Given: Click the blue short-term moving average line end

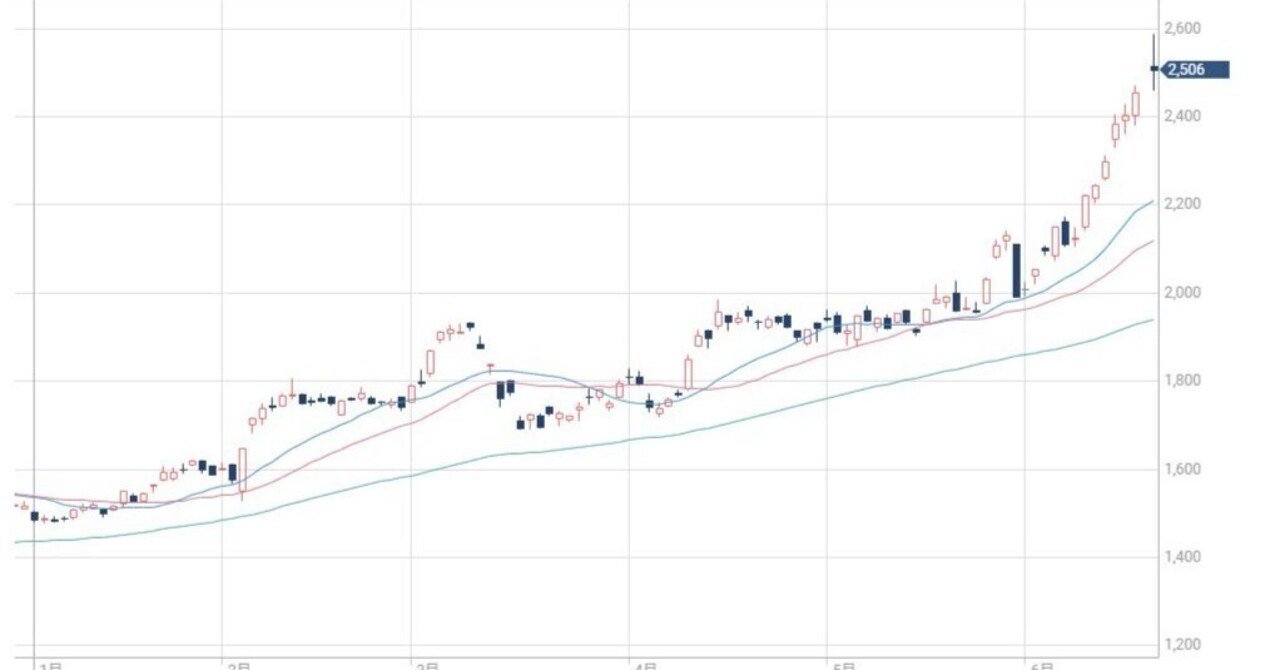Looking at the screenshot, I should pos(1150,203).
